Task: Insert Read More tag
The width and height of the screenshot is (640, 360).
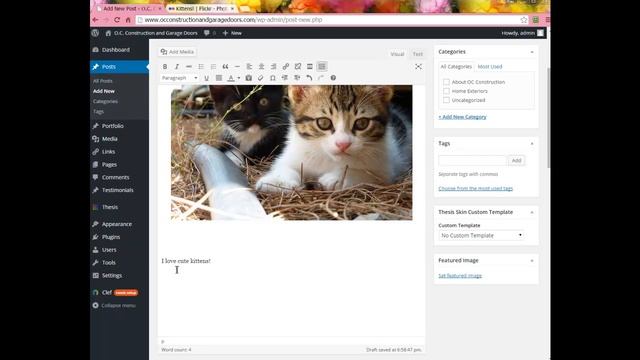Action: (310, 67)
